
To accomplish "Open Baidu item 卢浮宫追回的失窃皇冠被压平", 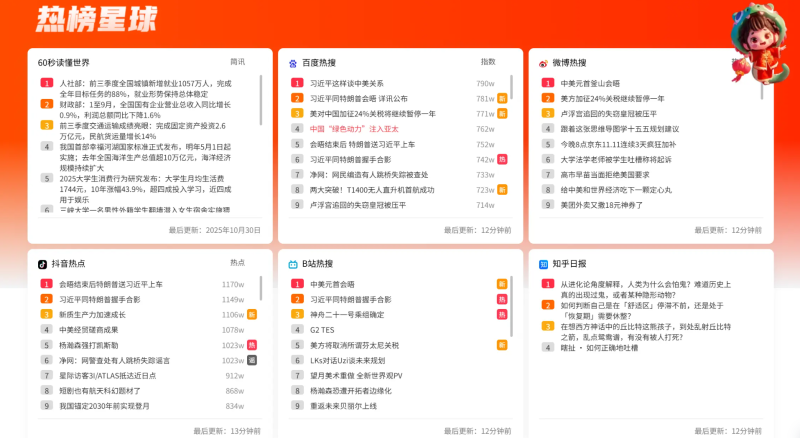I will (x=358, y=205).
